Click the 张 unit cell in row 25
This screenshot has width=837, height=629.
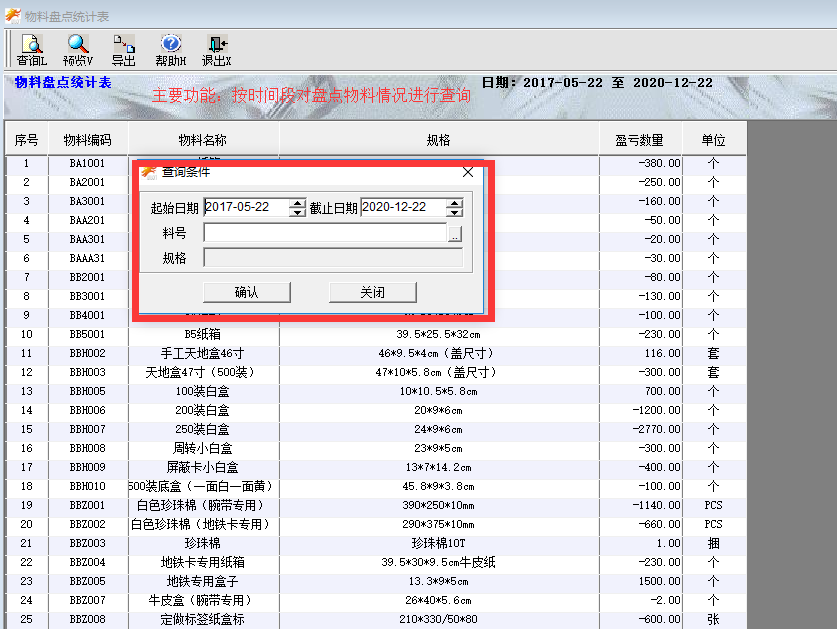[714, 619]
